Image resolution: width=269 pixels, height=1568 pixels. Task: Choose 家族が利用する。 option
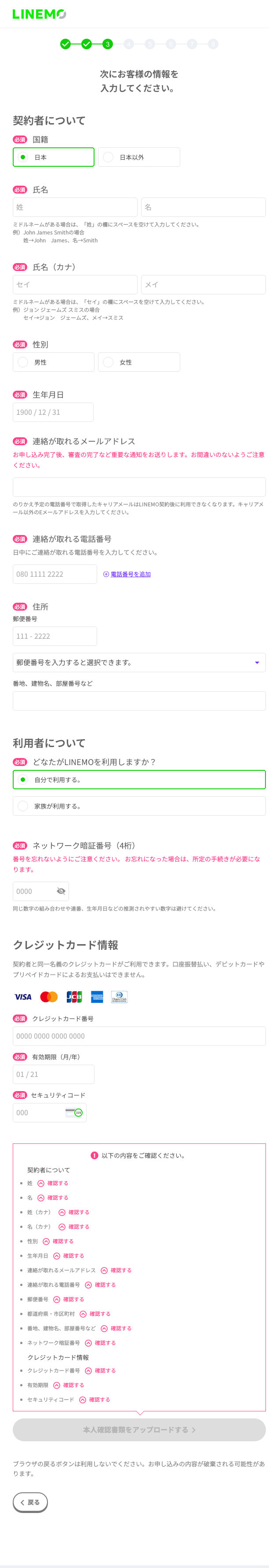[x=139, y=806]
